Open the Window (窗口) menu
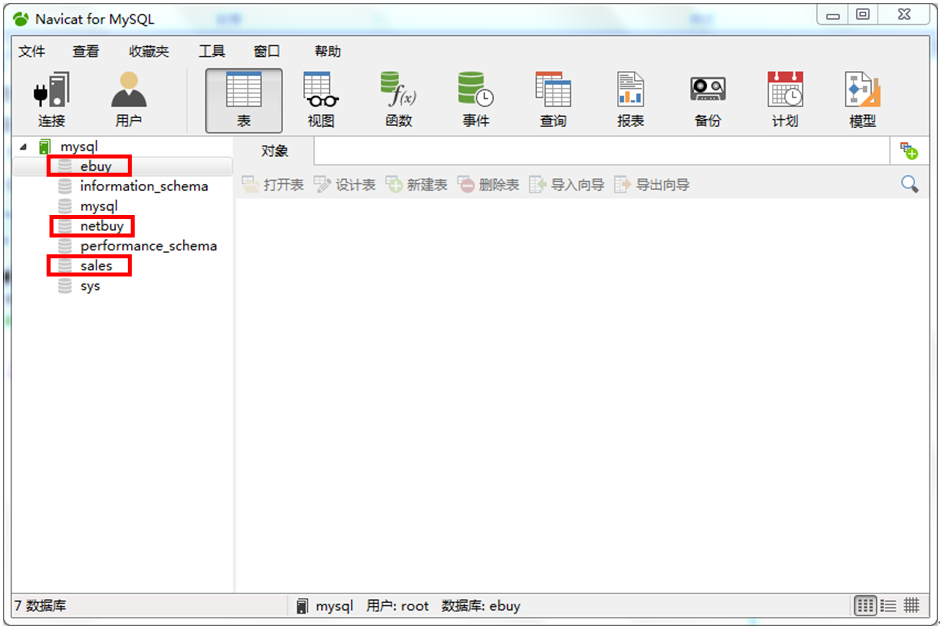 pyautogui.click(x=267, y=52)
